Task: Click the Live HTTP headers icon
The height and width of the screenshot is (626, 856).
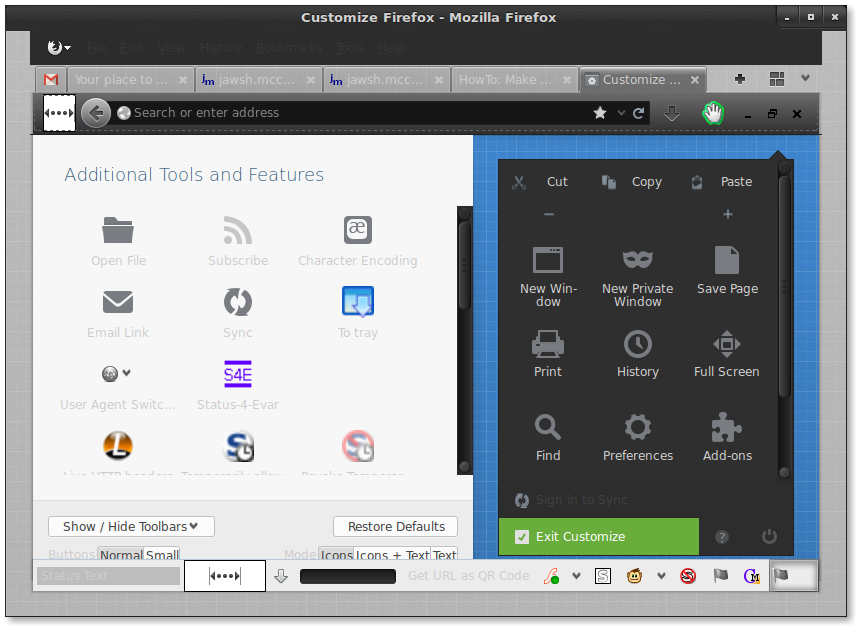Action: click(118, 446)
